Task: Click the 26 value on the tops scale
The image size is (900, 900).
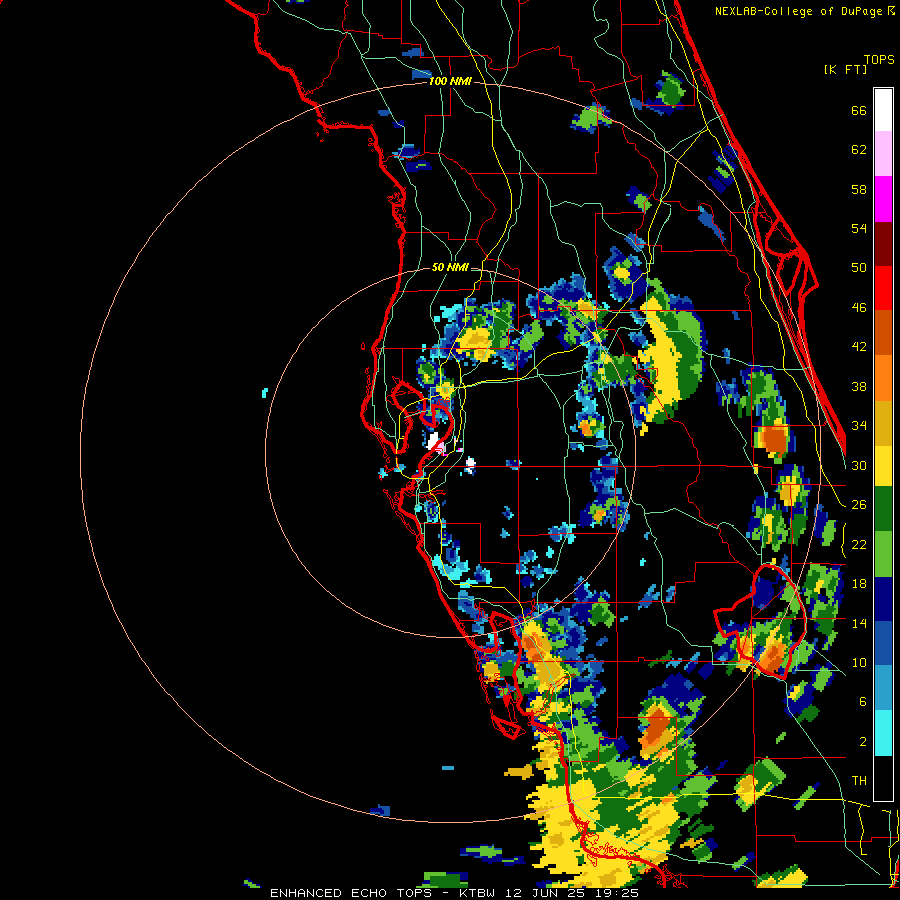Action: click(859, 505)
